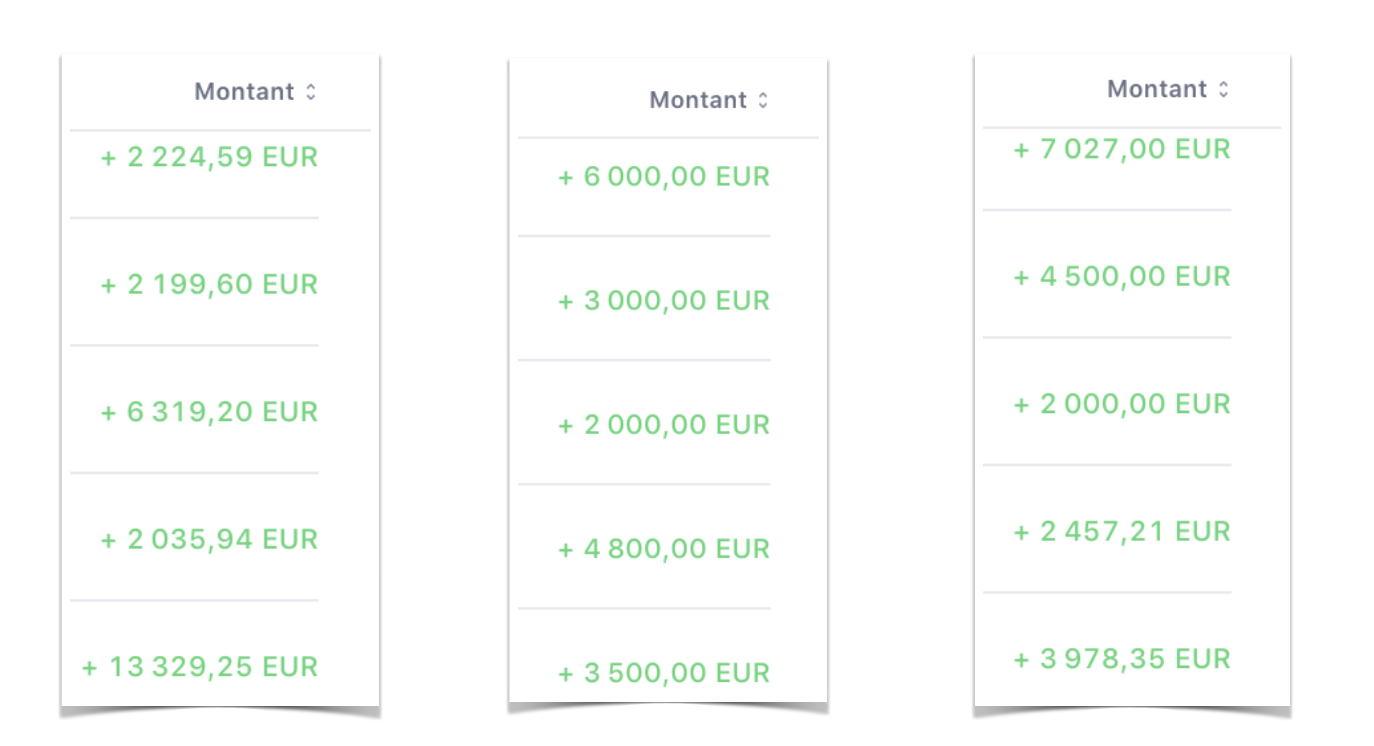The height and width of the screenshot is (746, 1374).
Task: Open the + 4 800,00 EUR transaction
Action: coord(664,549)
